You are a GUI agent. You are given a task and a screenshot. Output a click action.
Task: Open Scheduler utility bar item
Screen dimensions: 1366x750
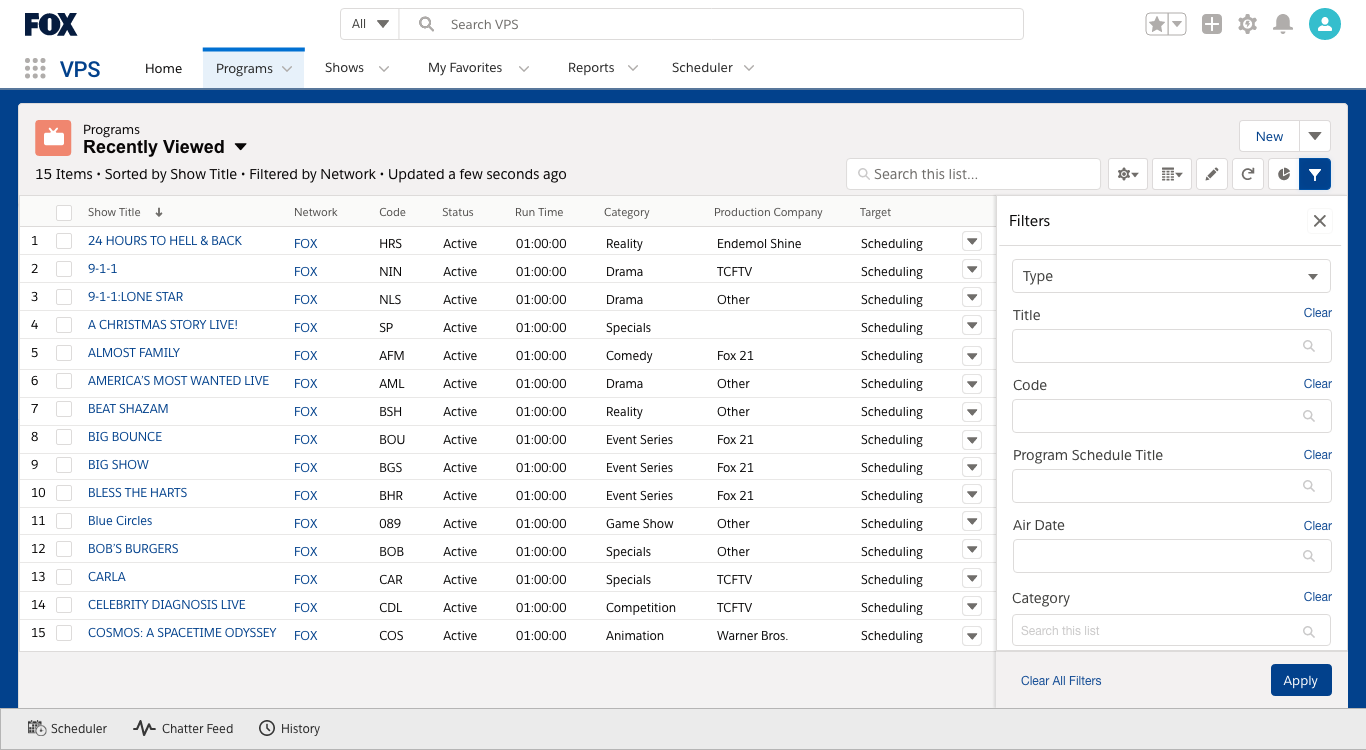67,729
